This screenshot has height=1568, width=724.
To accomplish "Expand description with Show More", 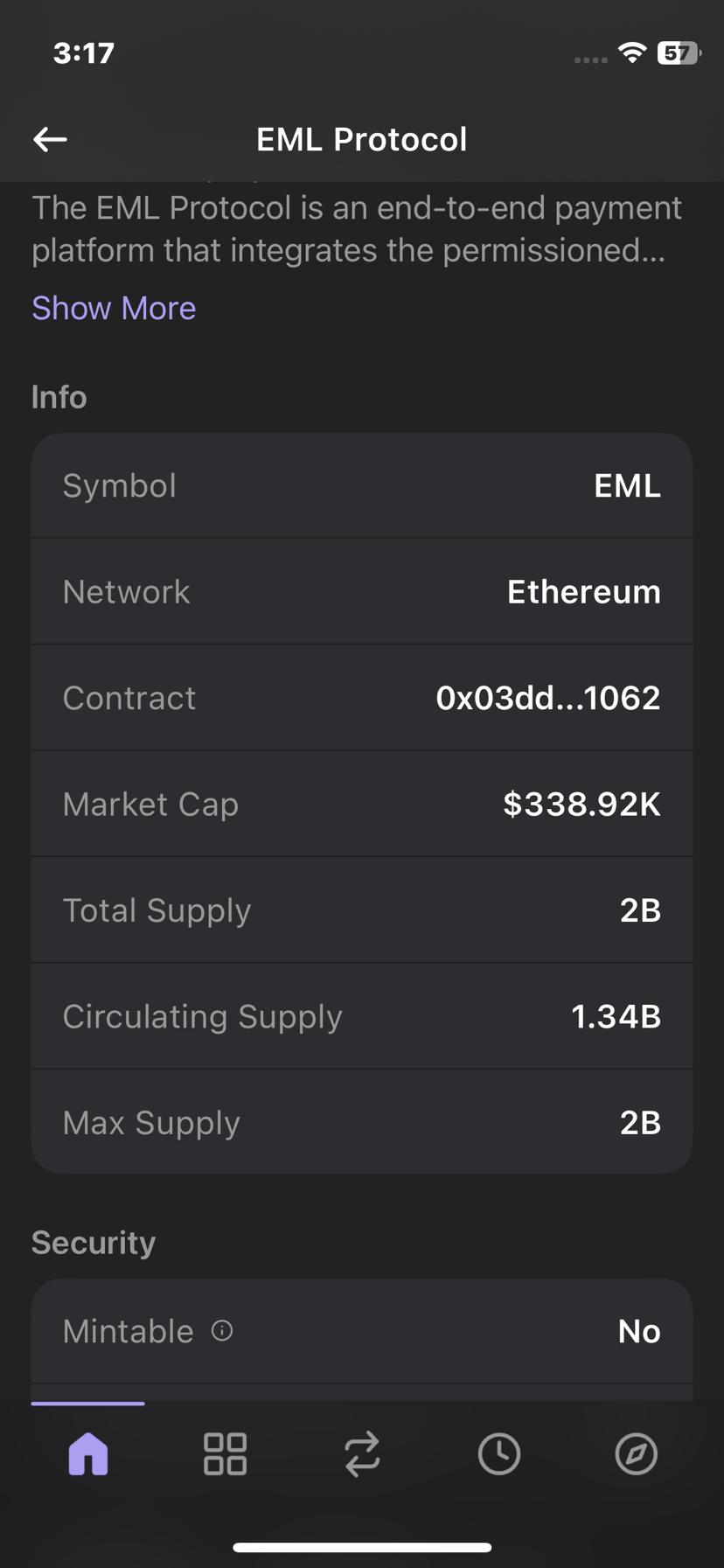I will (x=114, y=308).
